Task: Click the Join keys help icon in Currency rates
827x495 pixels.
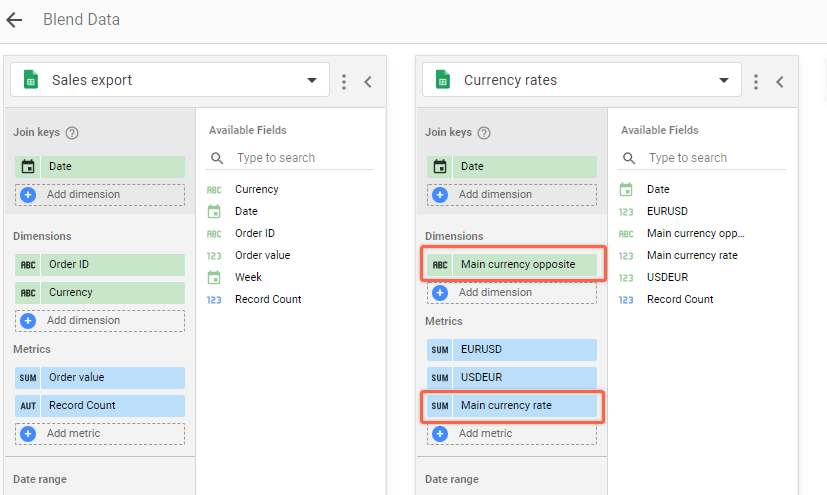Action: coord(484,133)
